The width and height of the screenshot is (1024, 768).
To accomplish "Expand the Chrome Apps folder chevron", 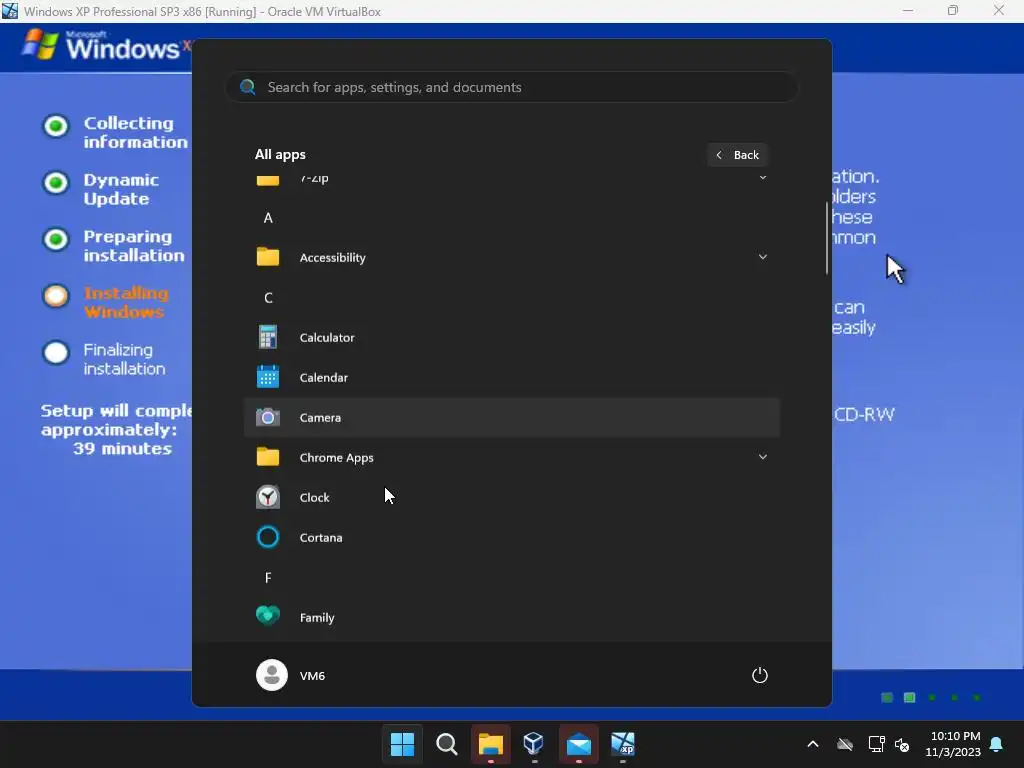I will 763,456.
